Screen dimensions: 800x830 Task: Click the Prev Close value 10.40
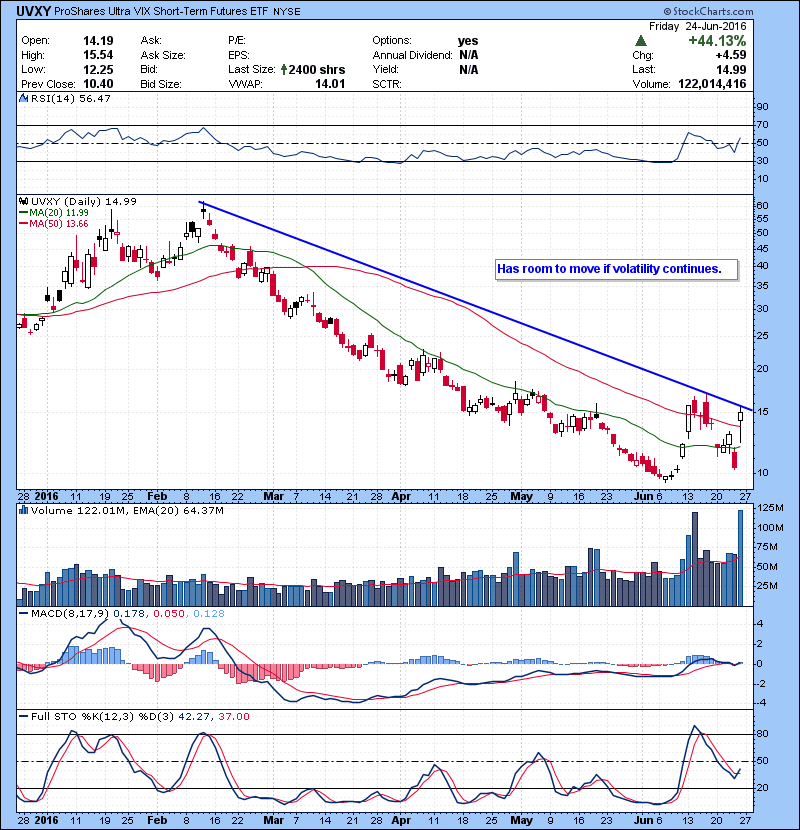(x=98, y=84)
